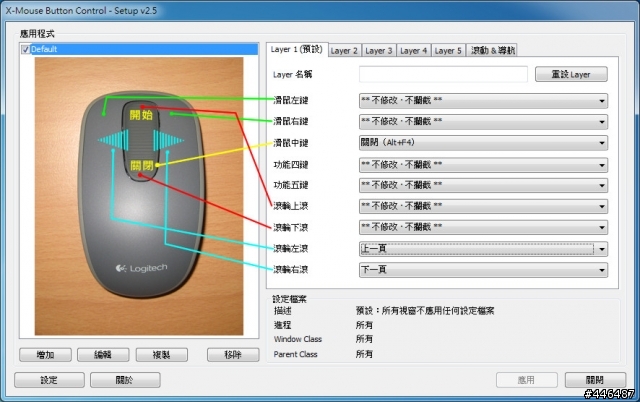The width and height of the screenshot is (640, 402).
Task: Expand the 功能五鍵 action dropdown
Action: [x=483, y=185]
